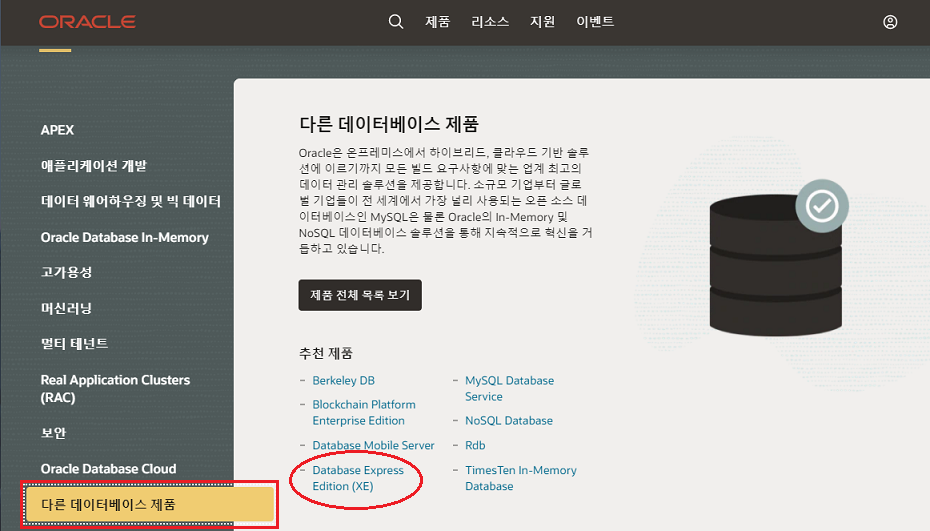Select 머신러닝 in the sidebar
Viewport: 930px width, 531px height.
point(66,308)
